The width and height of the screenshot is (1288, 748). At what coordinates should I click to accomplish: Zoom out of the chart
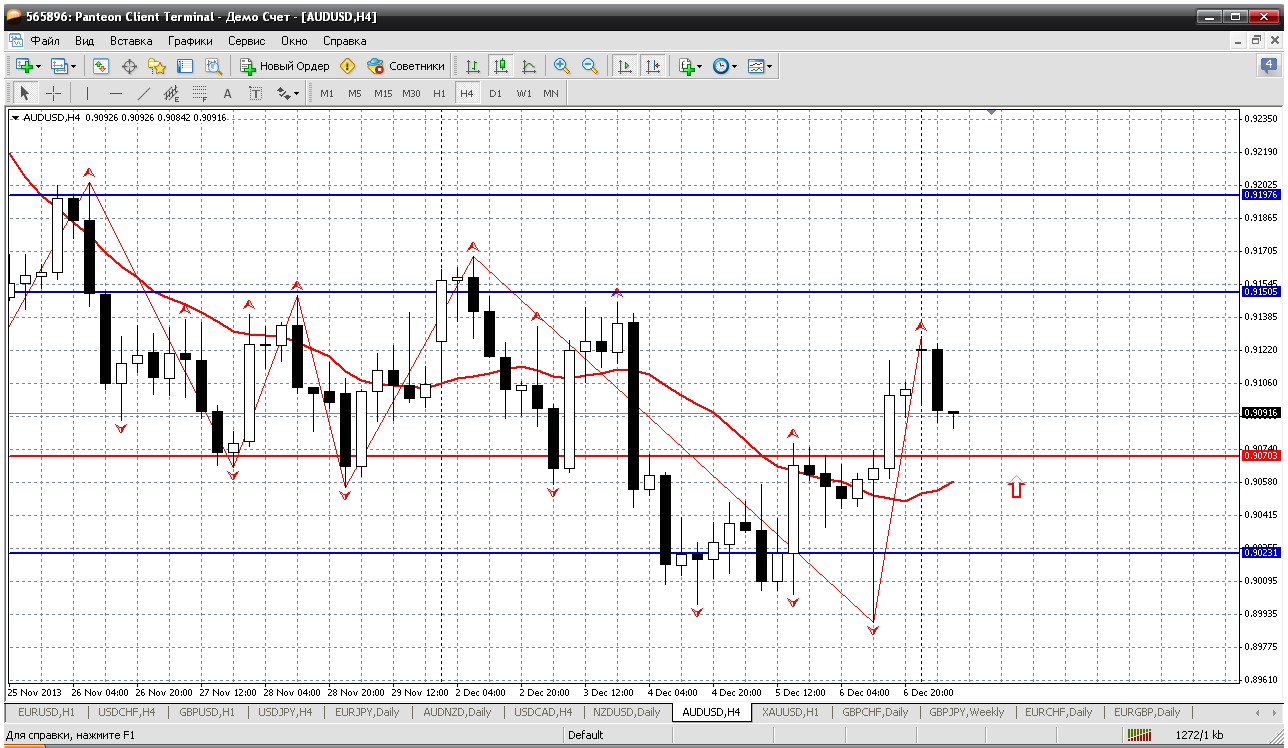click(x=590, y=66)
